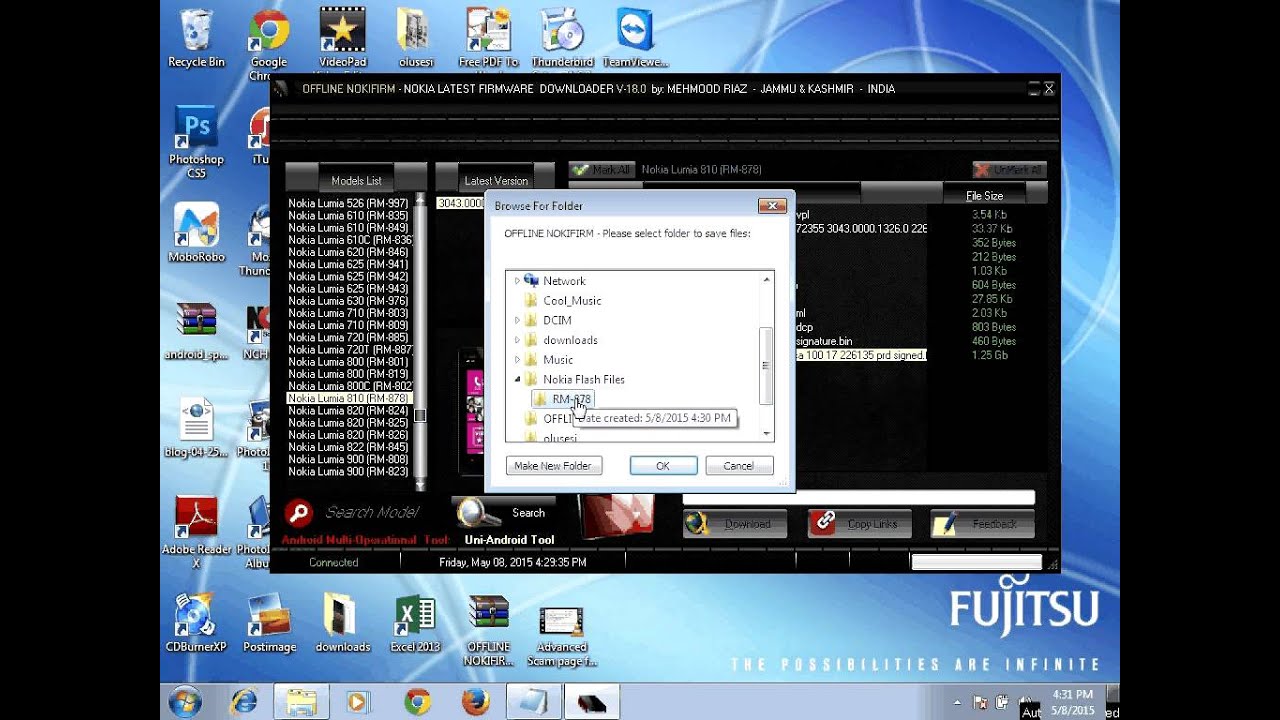Click the folder tree scrollbar down arrow

pos(767,433)
